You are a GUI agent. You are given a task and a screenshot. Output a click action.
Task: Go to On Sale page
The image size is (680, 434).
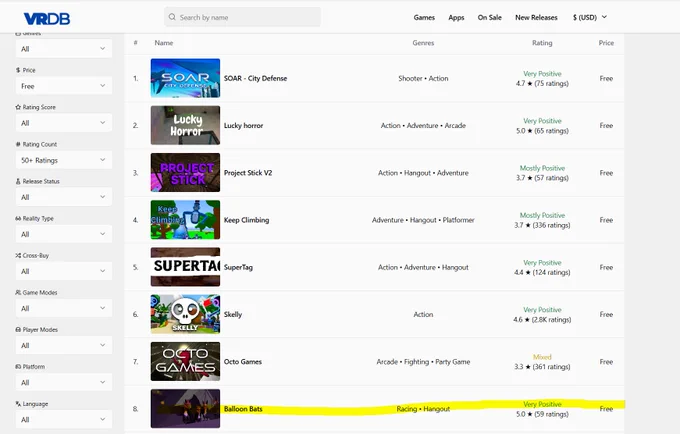tap(489, 17)
